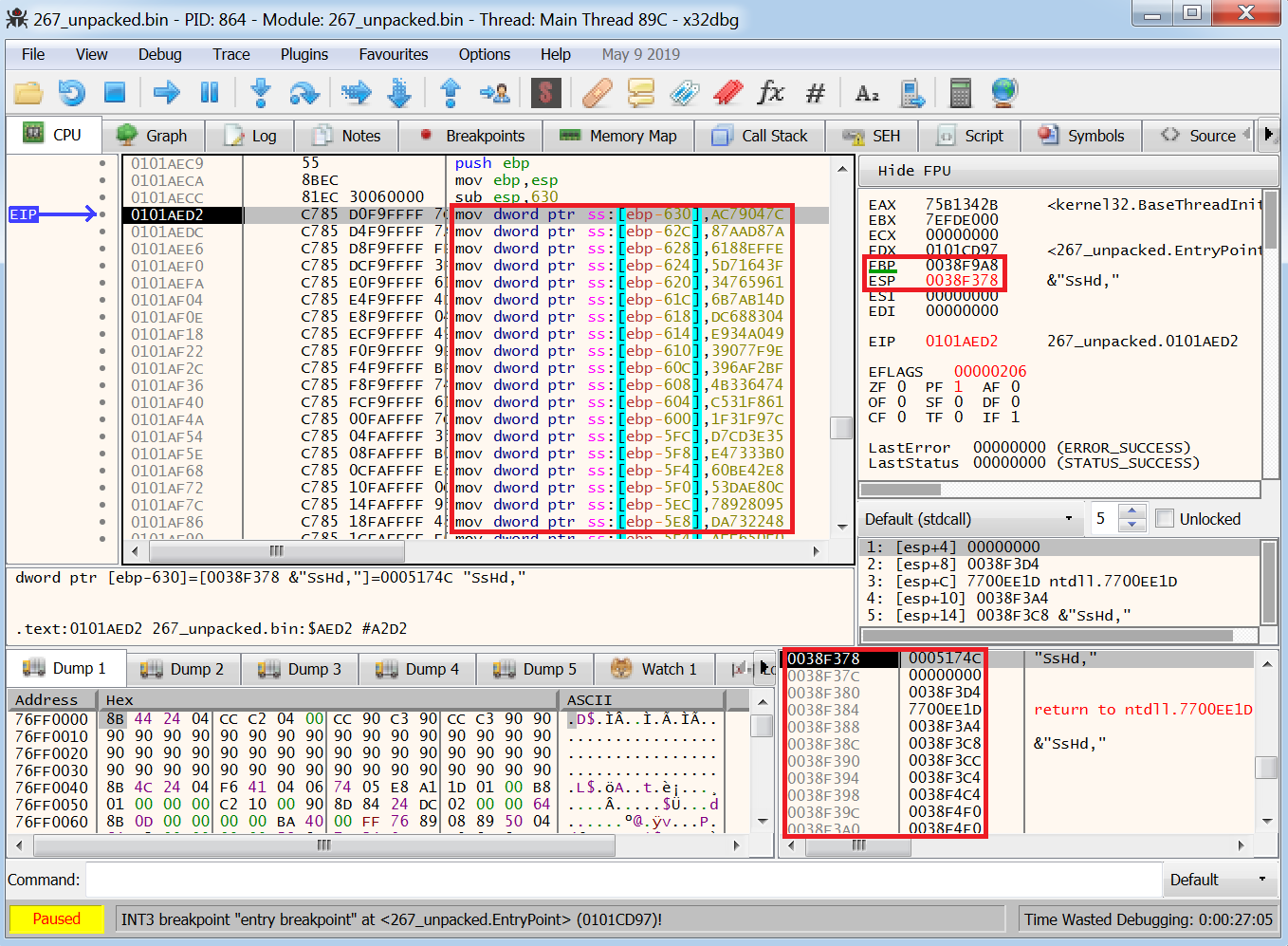Image resolution: width=1288 pixels, height=946 pixels.
Task: Step into with the toolbar icon
Action: point(261,93)
